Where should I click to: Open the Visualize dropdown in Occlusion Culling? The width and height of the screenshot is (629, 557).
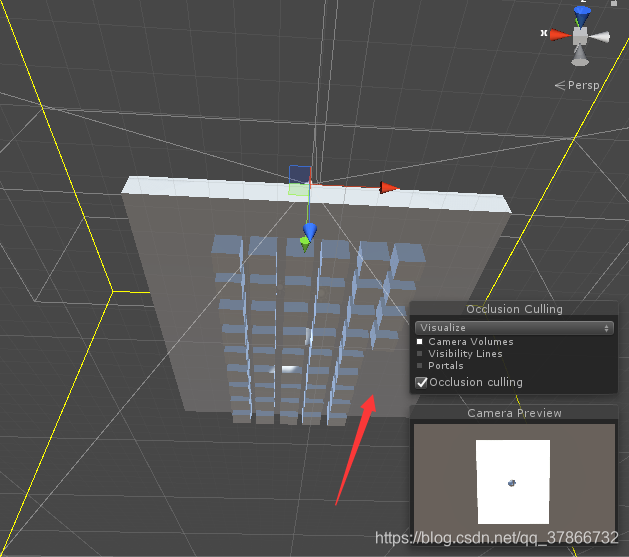click(x=514, y=328)
